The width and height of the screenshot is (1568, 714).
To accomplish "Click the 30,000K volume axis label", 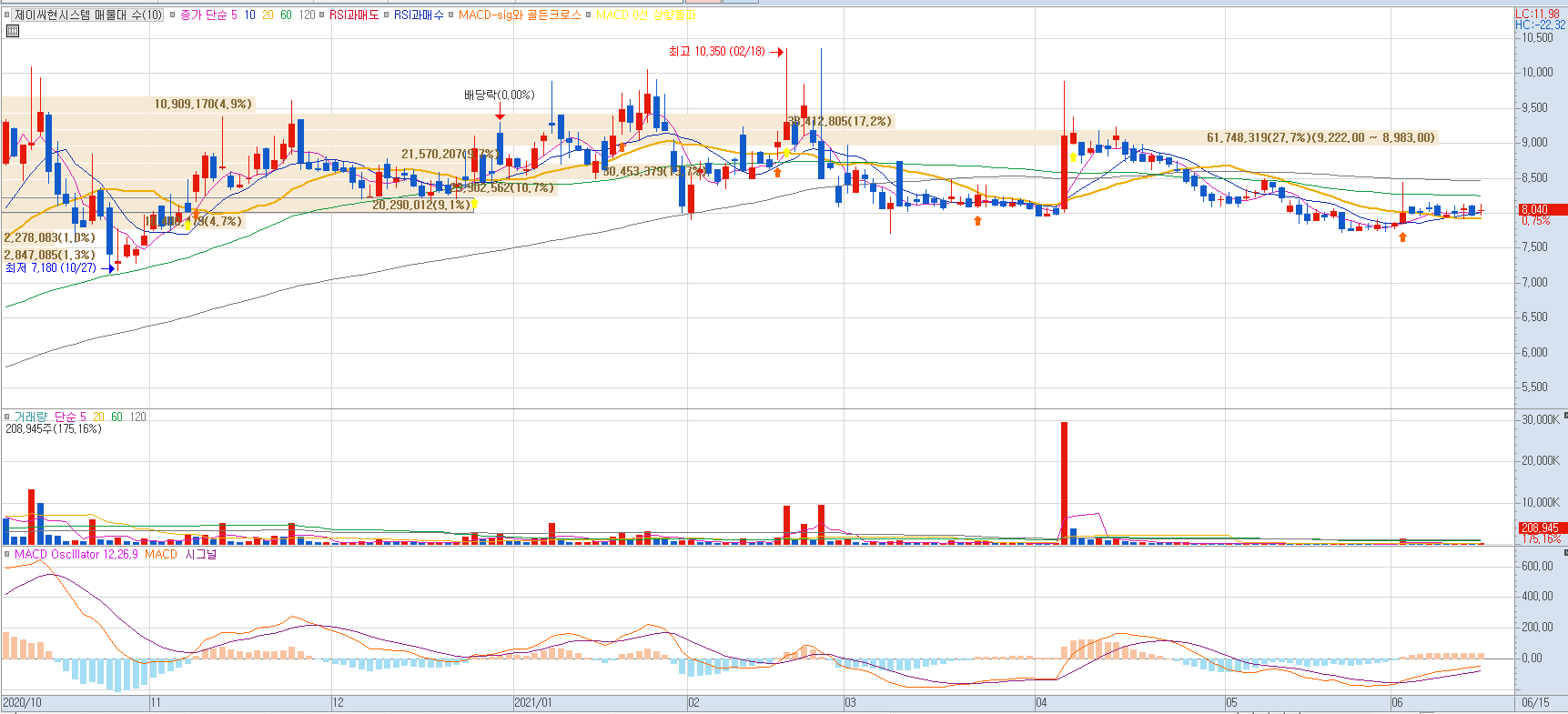I will (1541, 419).
